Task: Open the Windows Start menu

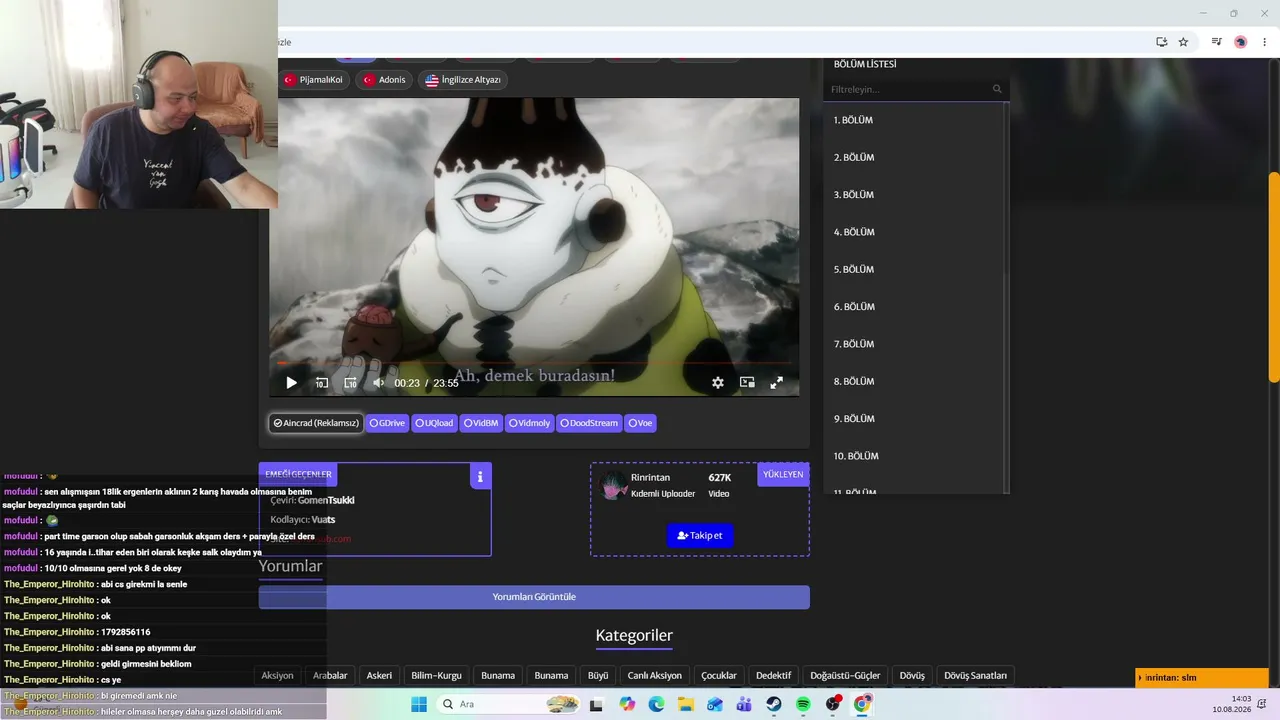Action: [419, 704]
